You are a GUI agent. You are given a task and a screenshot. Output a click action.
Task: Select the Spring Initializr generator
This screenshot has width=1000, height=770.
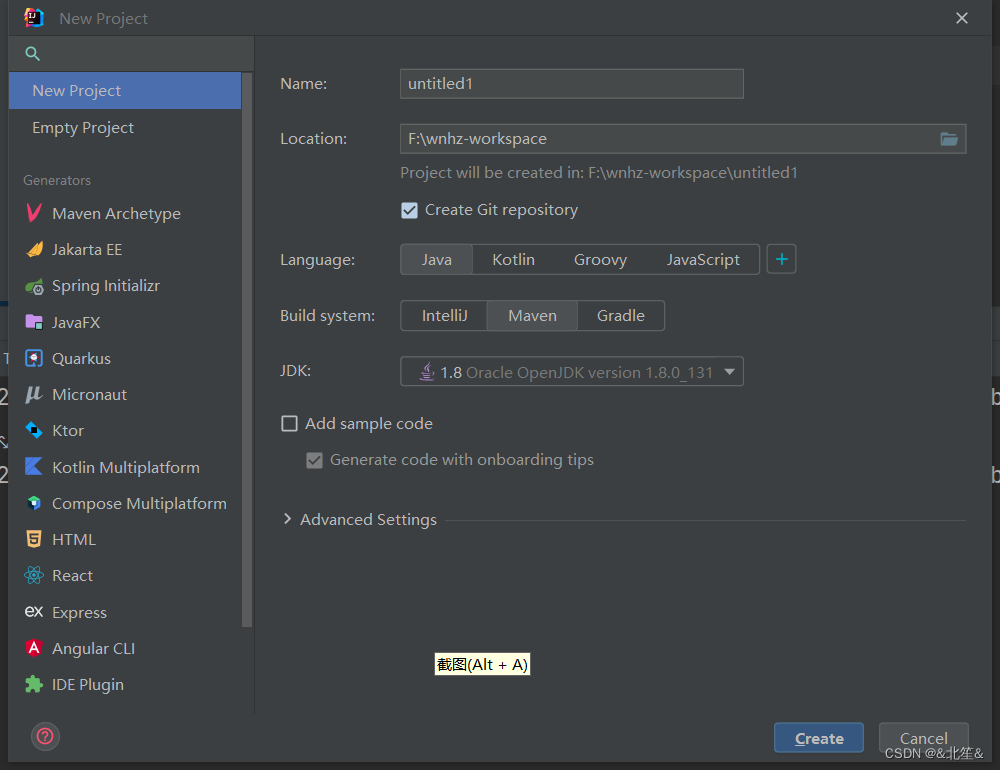103,285
